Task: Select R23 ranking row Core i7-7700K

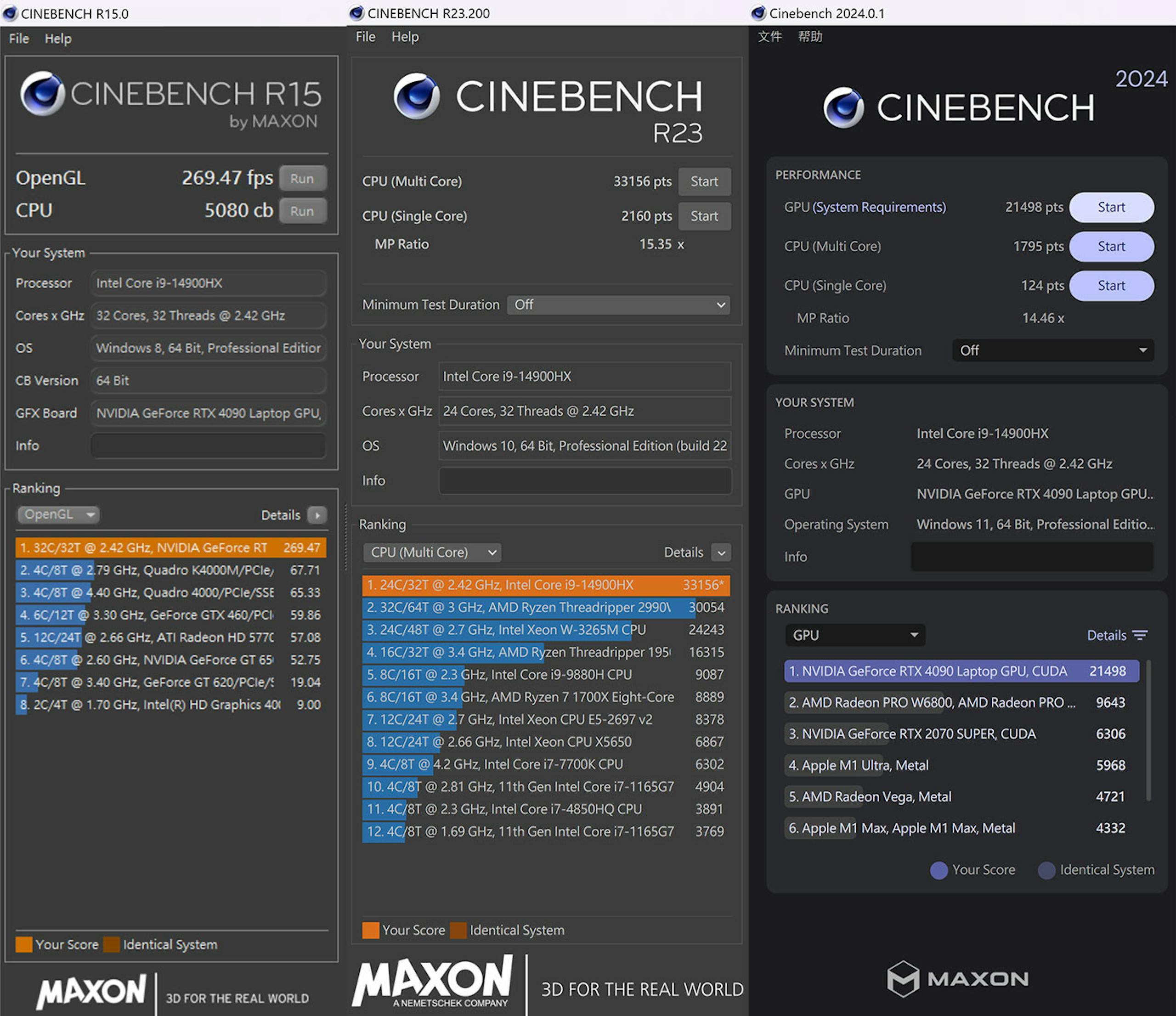Action: (546, 765)
